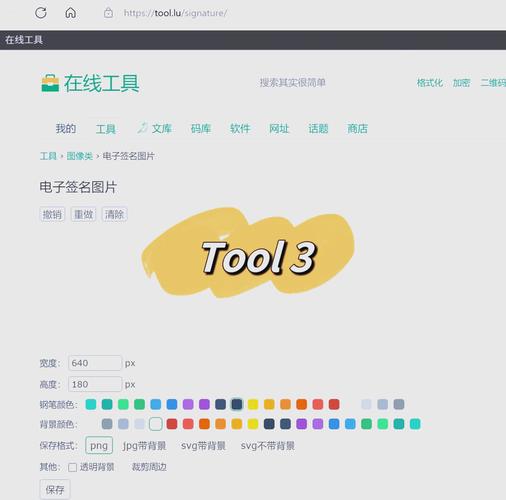This screenshot has width=506, height=500.
Task: Click the green 在线工具 toolbox logo
Action: tap(90, 83)
